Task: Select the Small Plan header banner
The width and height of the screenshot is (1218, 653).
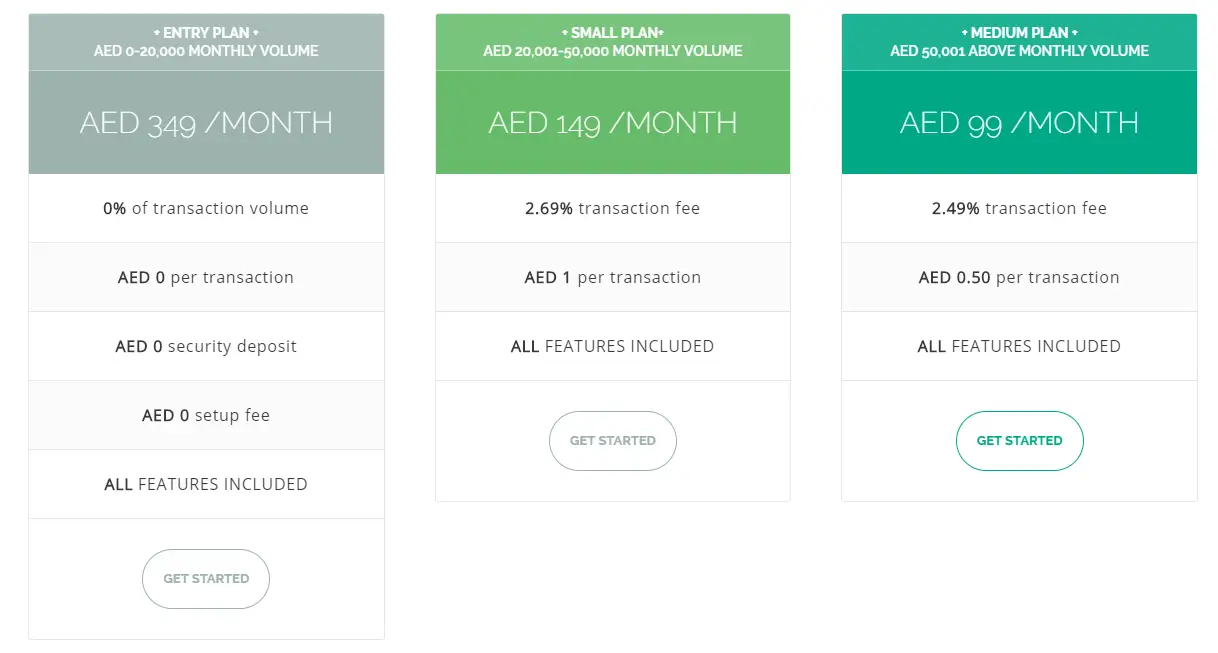Action: click(x=613, y=42)
